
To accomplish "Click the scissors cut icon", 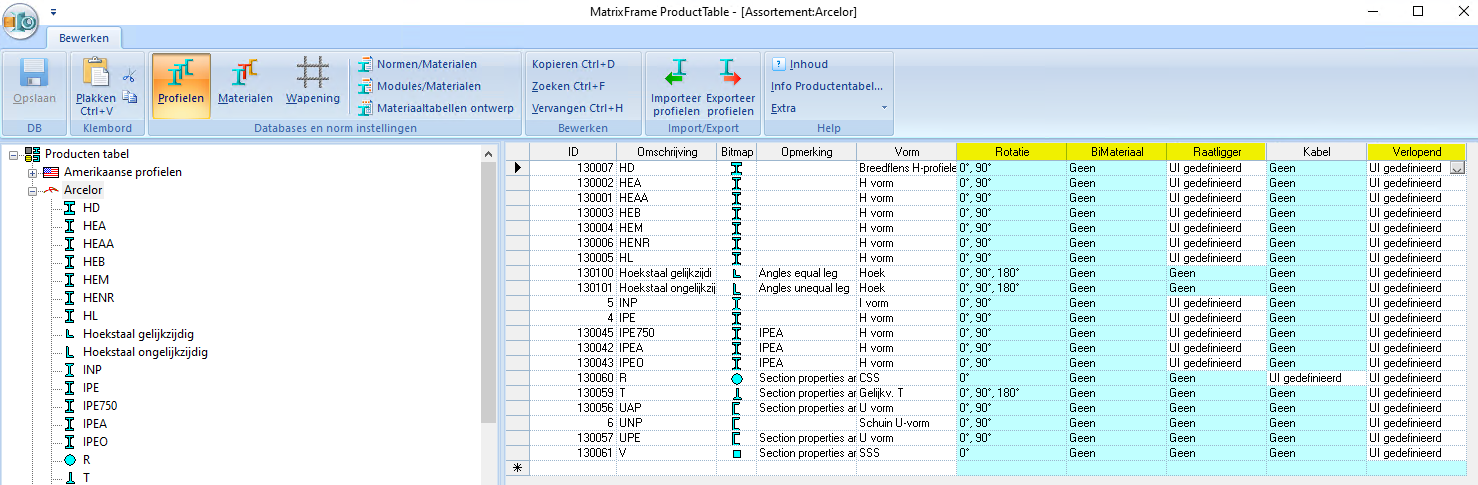I will click(129, 74).
